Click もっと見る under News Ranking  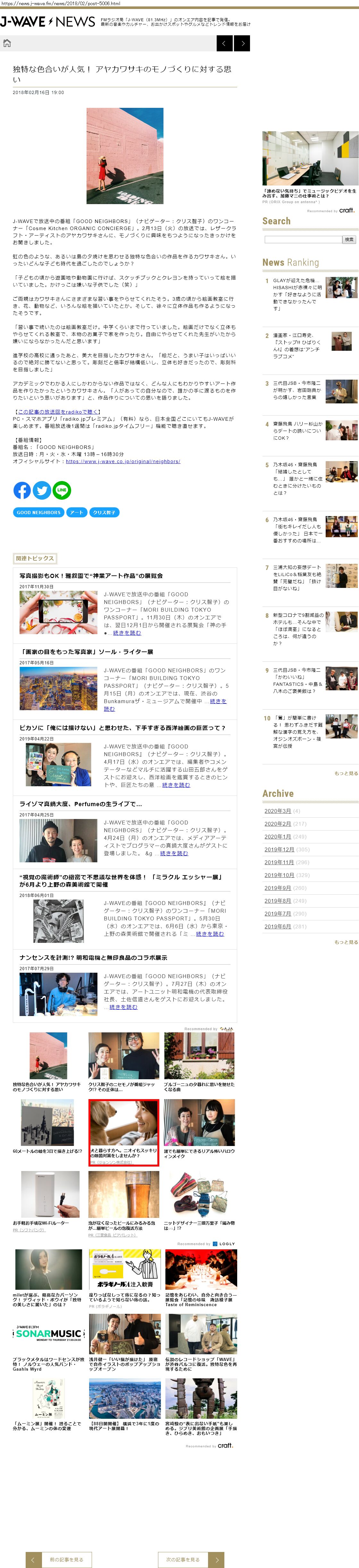click(346, 773)
